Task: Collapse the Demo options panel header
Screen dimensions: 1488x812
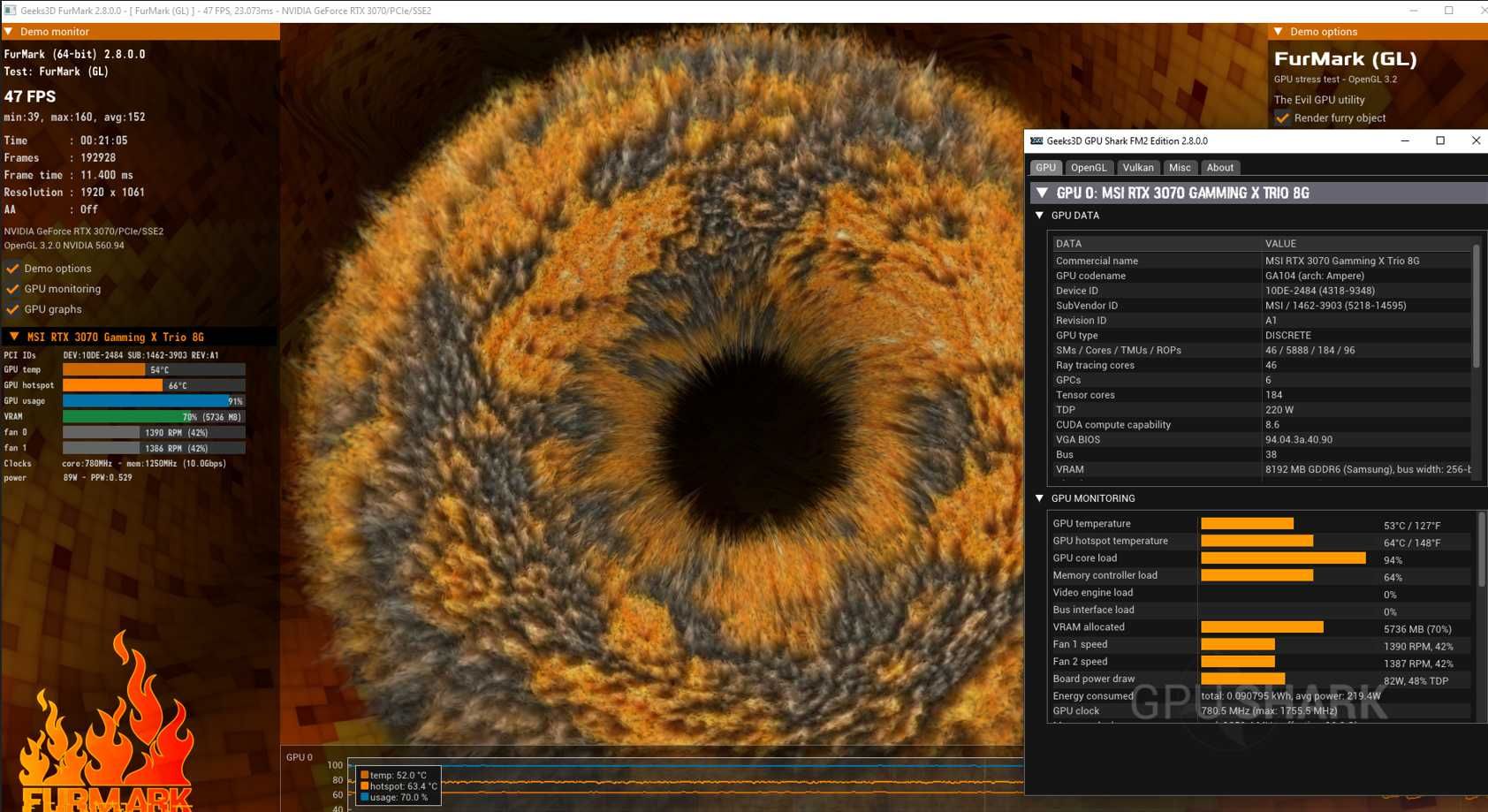Action: [1278, 32]
